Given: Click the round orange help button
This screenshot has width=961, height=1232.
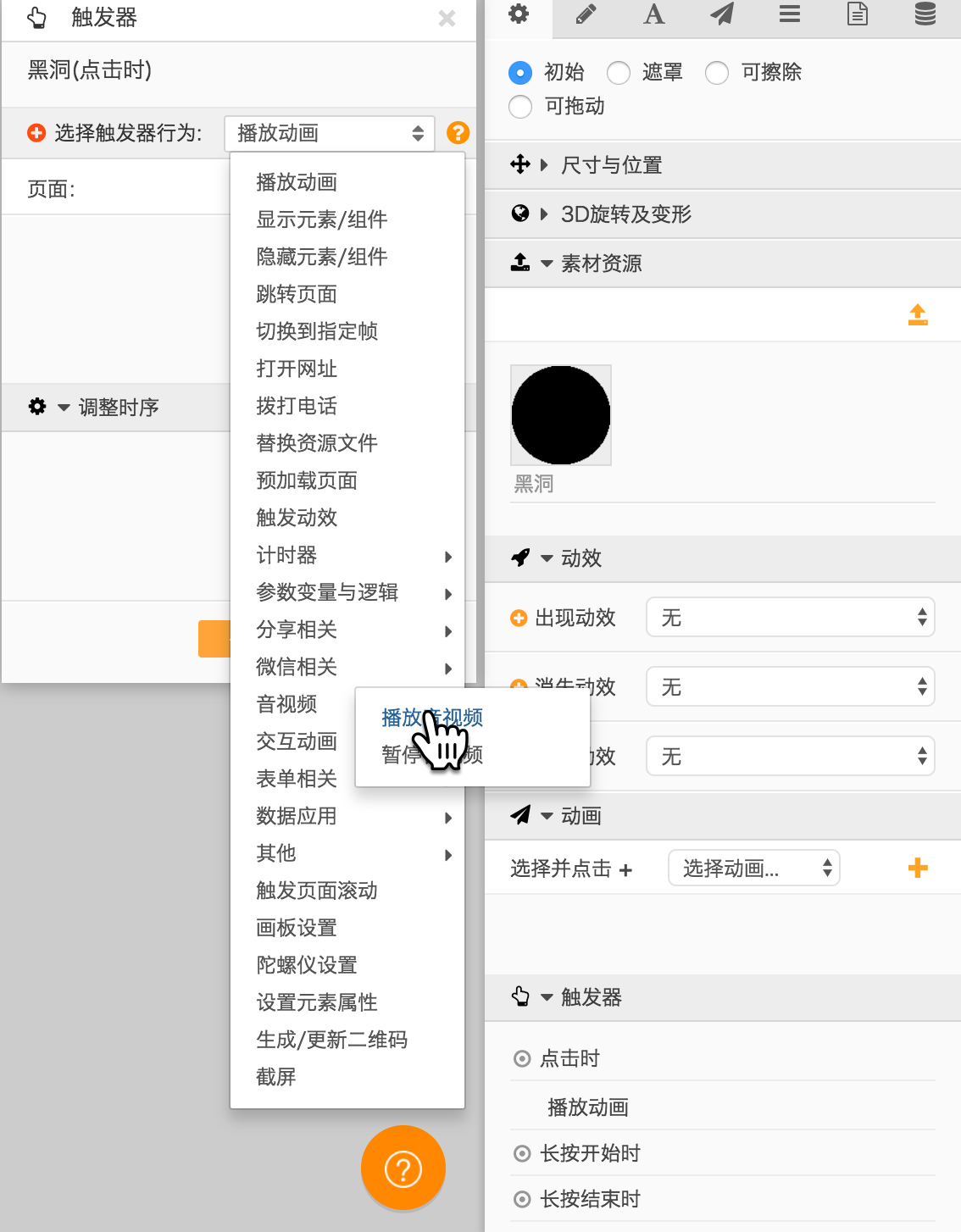Looking at the screenshot, I should [403, 1168].
